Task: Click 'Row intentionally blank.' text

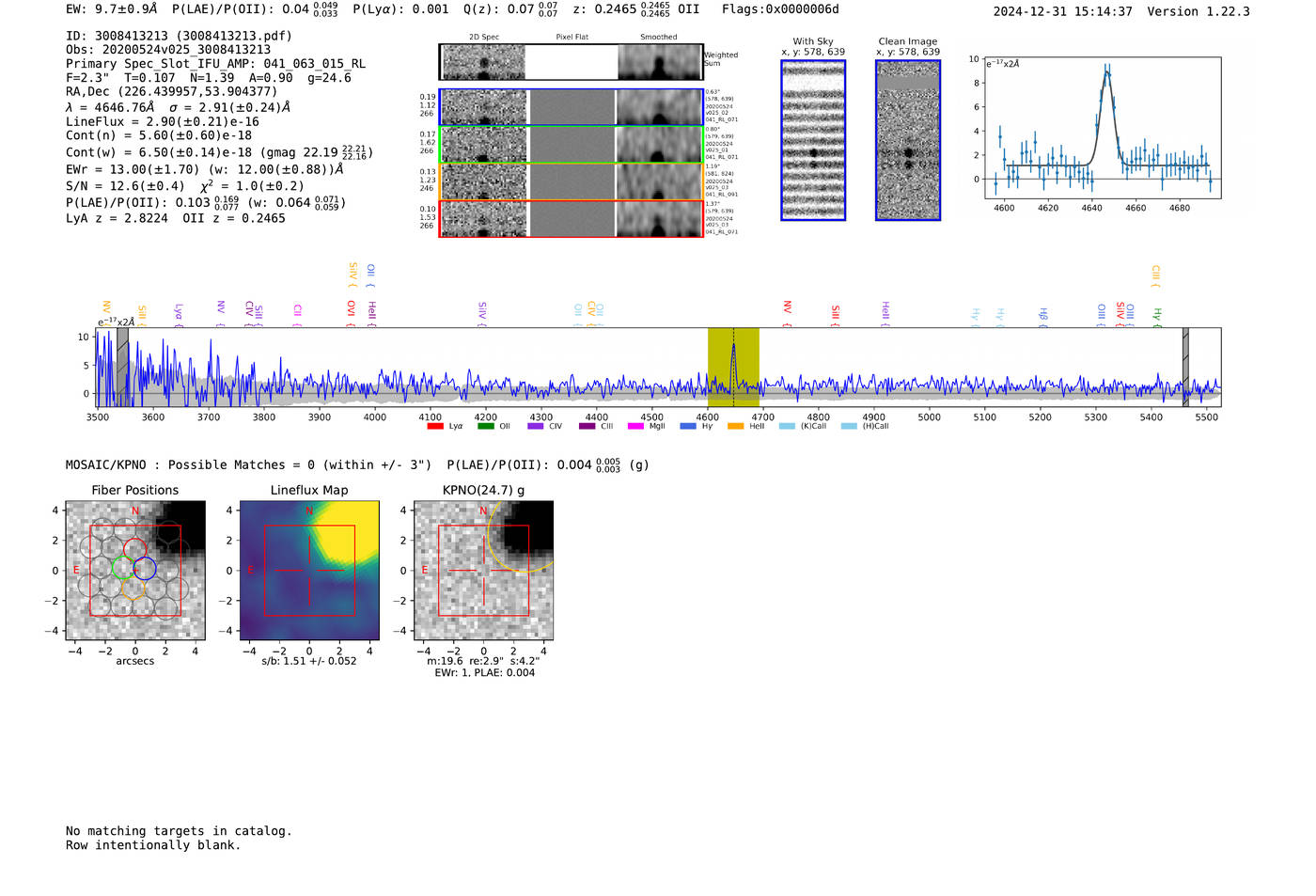Action: pyautogui.click(x=153, y=845)
